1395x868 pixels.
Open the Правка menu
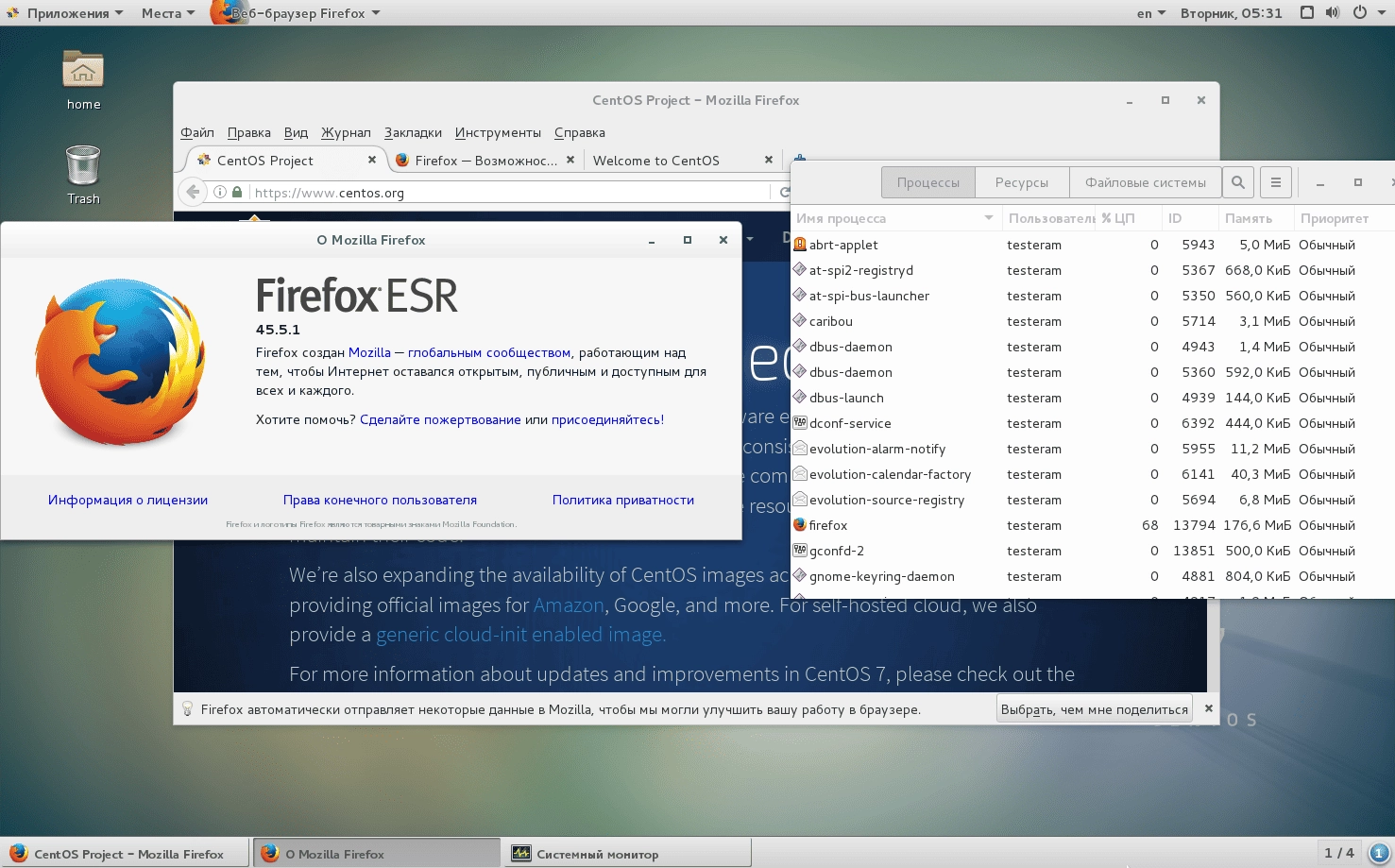249,132
